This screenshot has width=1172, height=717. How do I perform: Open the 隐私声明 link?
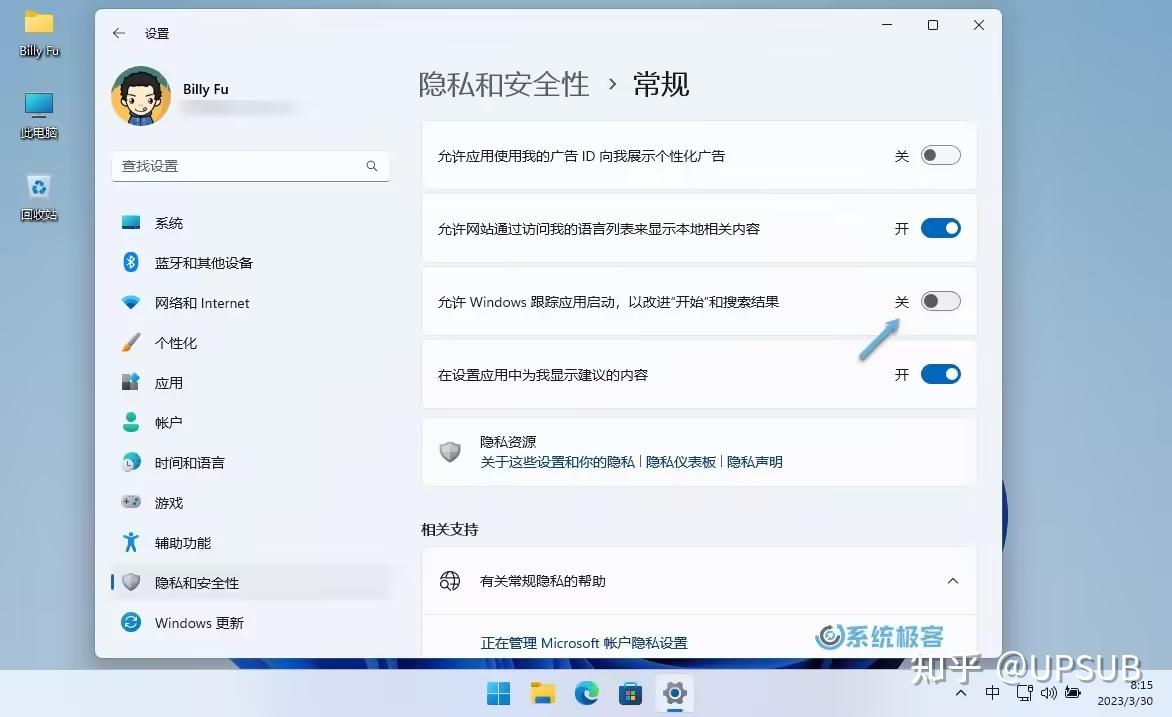pyautogui.click(x=754, y=462)
